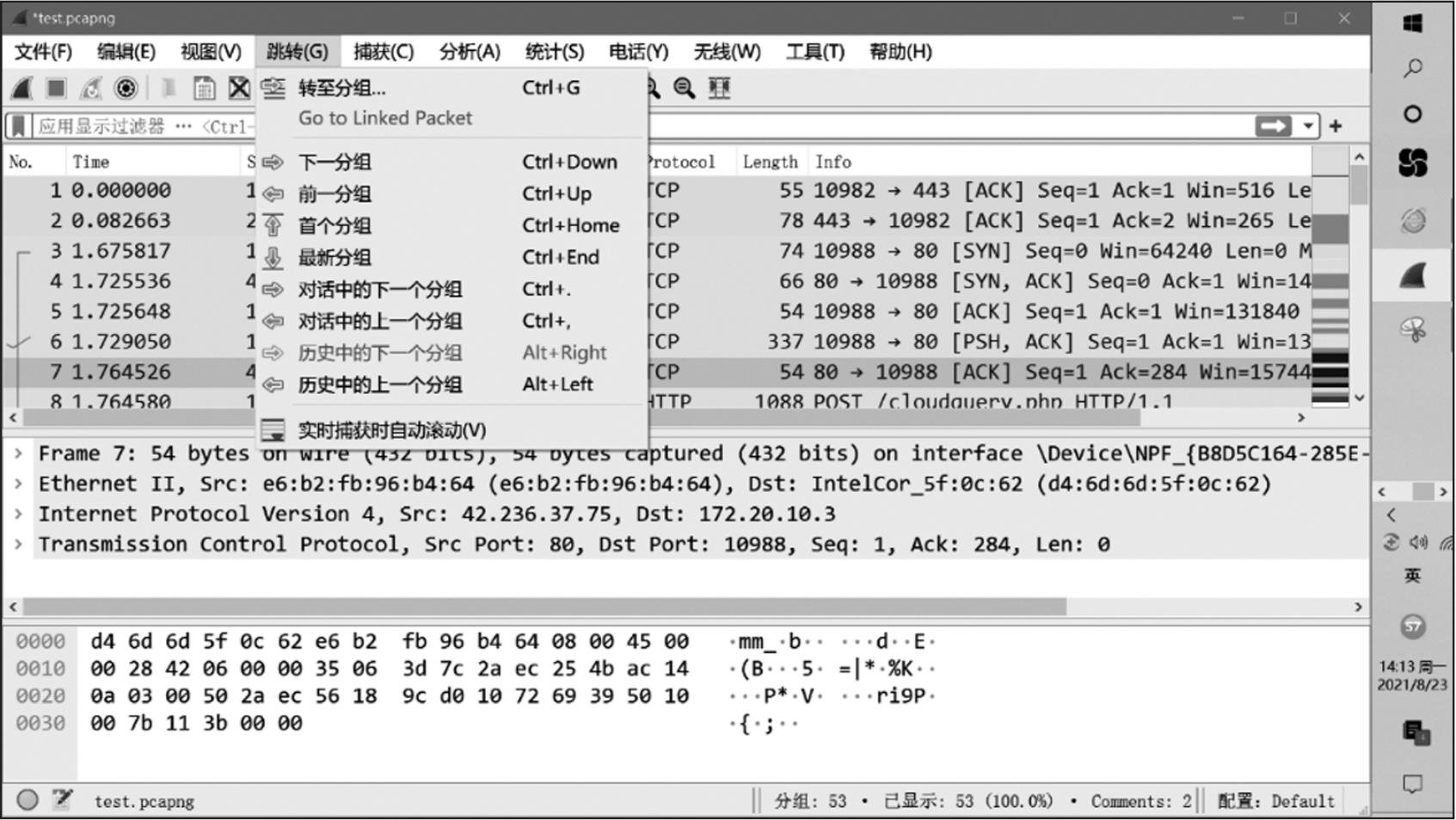Expand Transmission Control Protocol details

[18, 544]
